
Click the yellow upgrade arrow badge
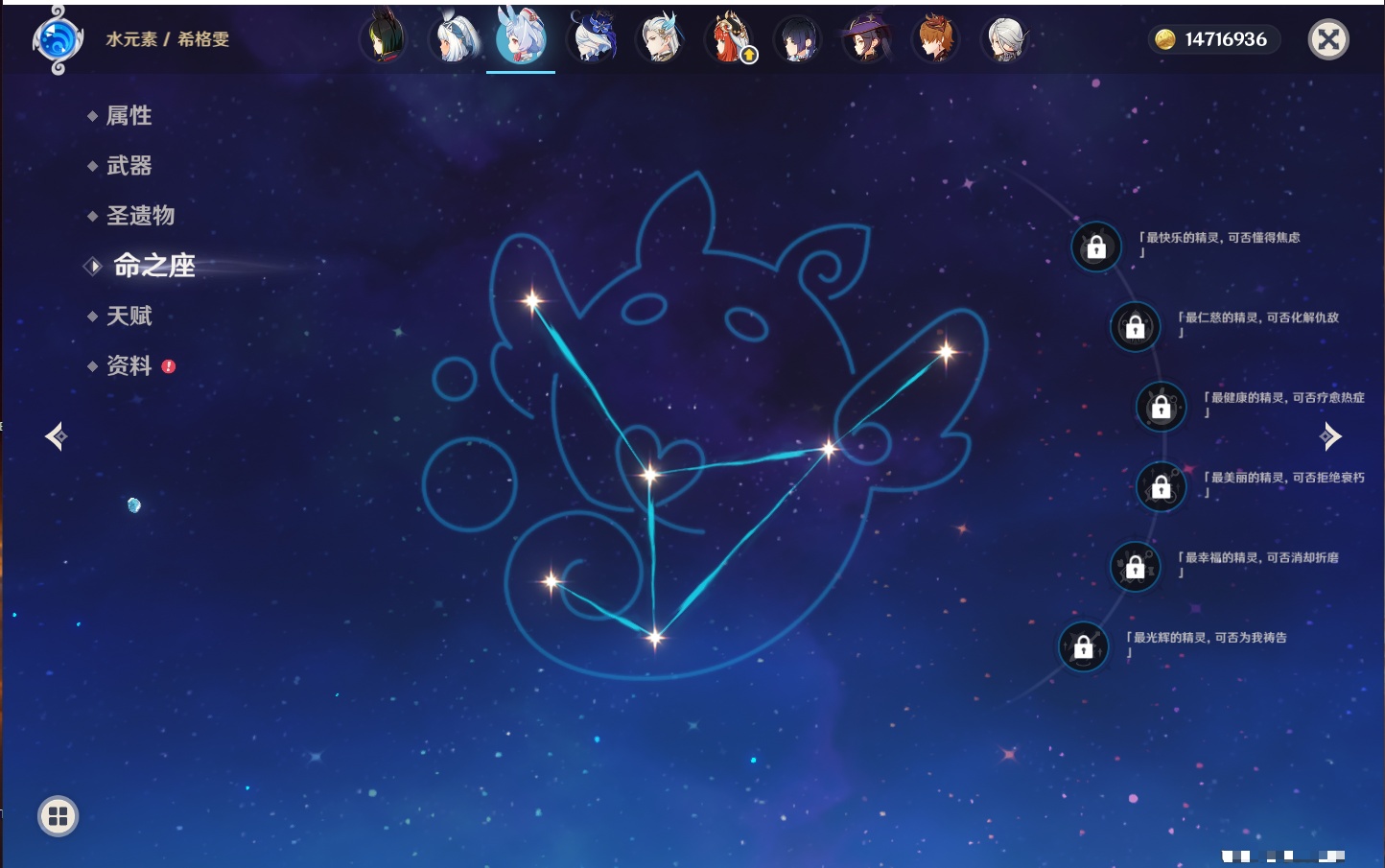tap(749, 56)
